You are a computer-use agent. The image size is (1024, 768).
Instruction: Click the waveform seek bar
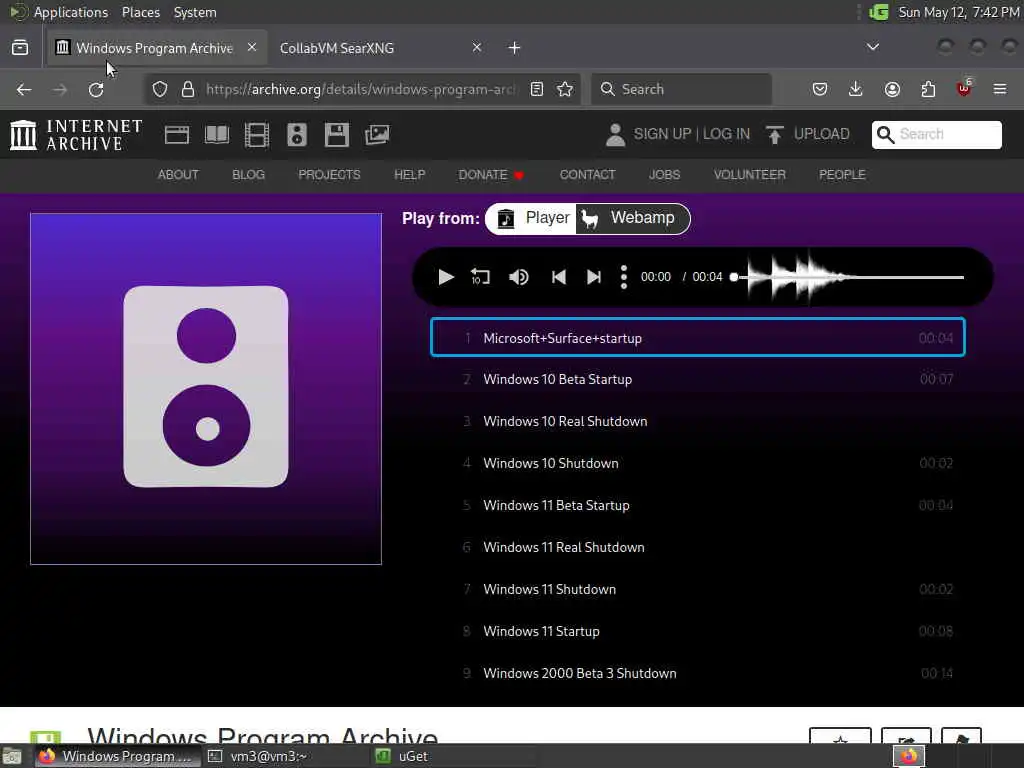click(x=849, y=277)
